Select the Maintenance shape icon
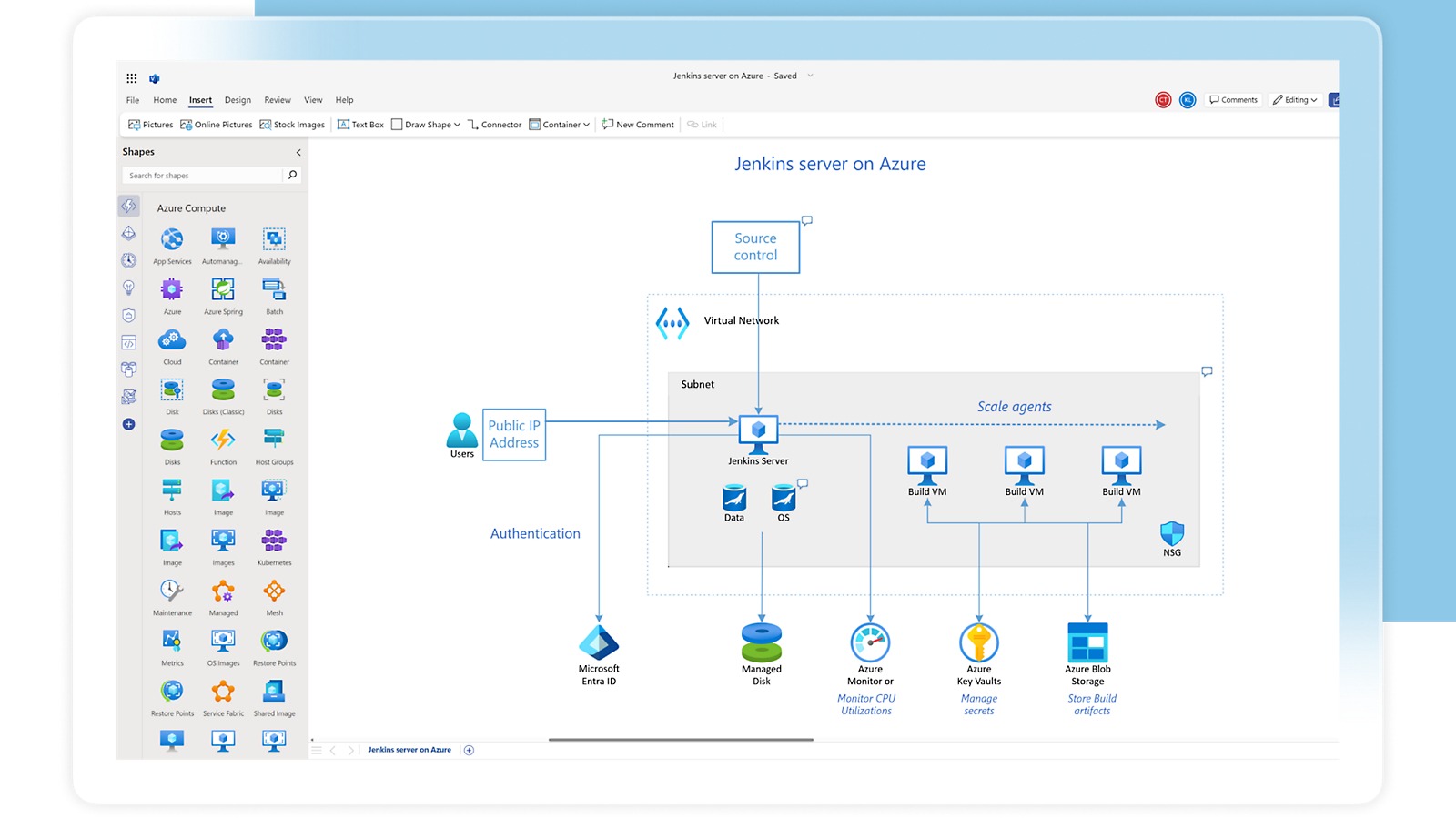The height and width of the screenshot is (819, 1456). [172, 591]
